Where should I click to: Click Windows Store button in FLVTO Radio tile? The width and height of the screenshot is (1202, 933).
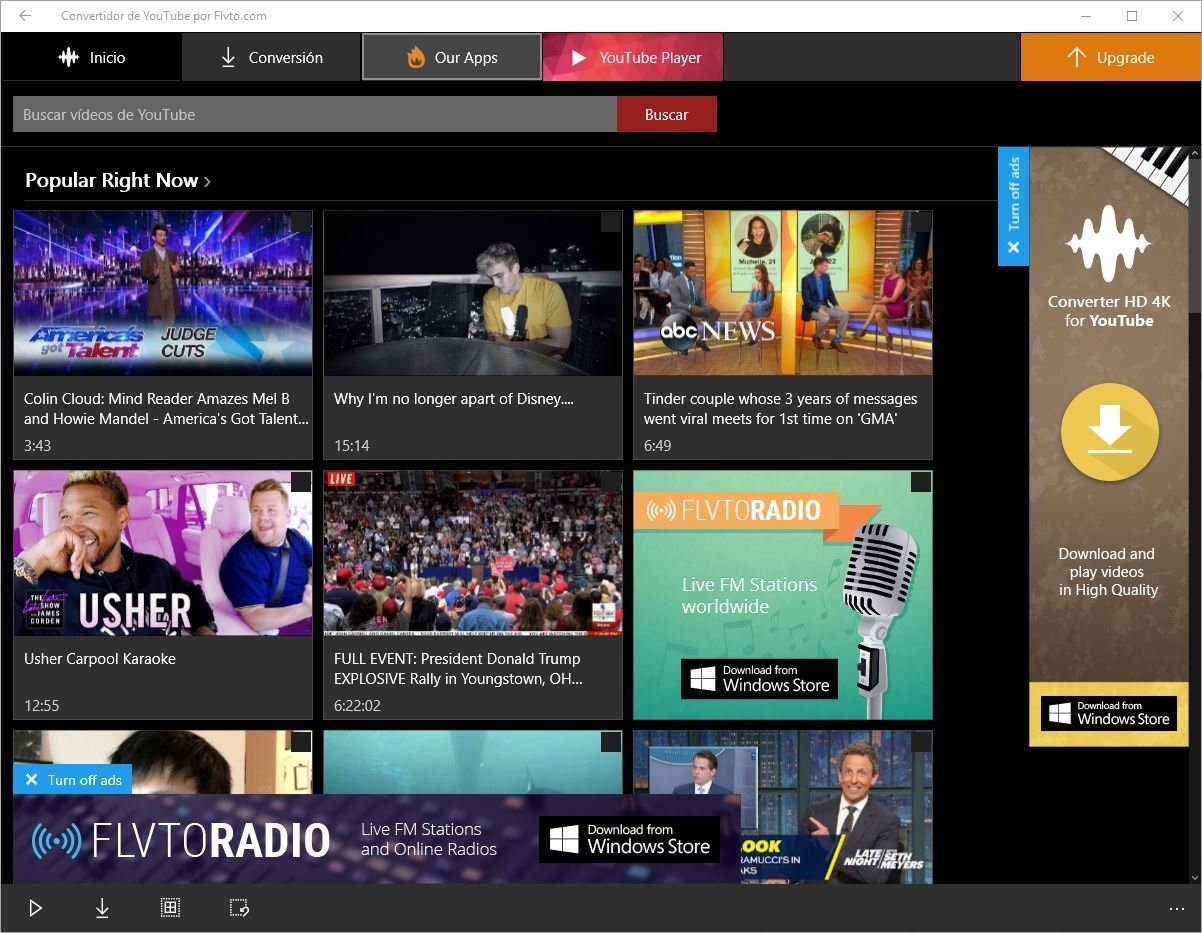point(760,679)
